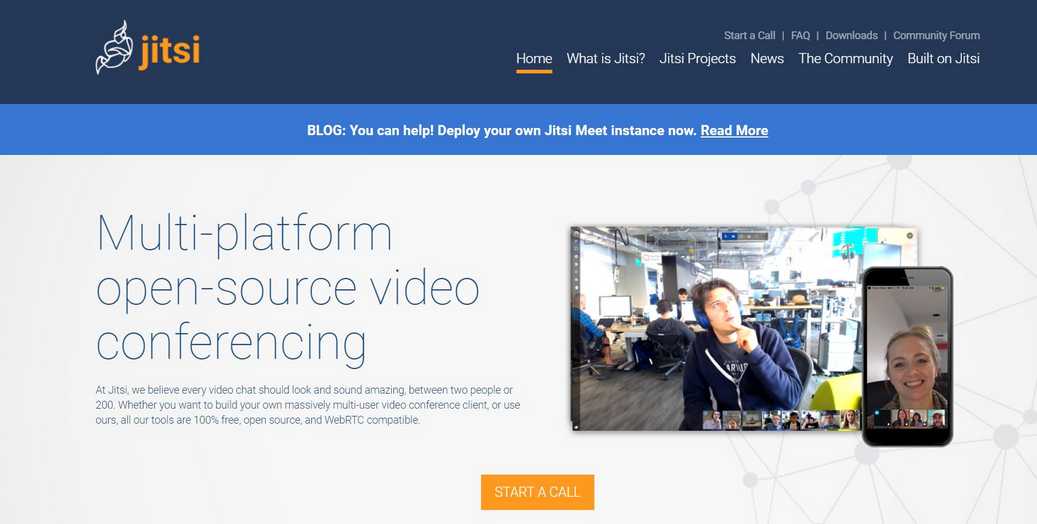Image resolution: width=1037 pixels, height=524 pixels.
Task: Follow the Read More blog link
Action: [x=734, y=130]
